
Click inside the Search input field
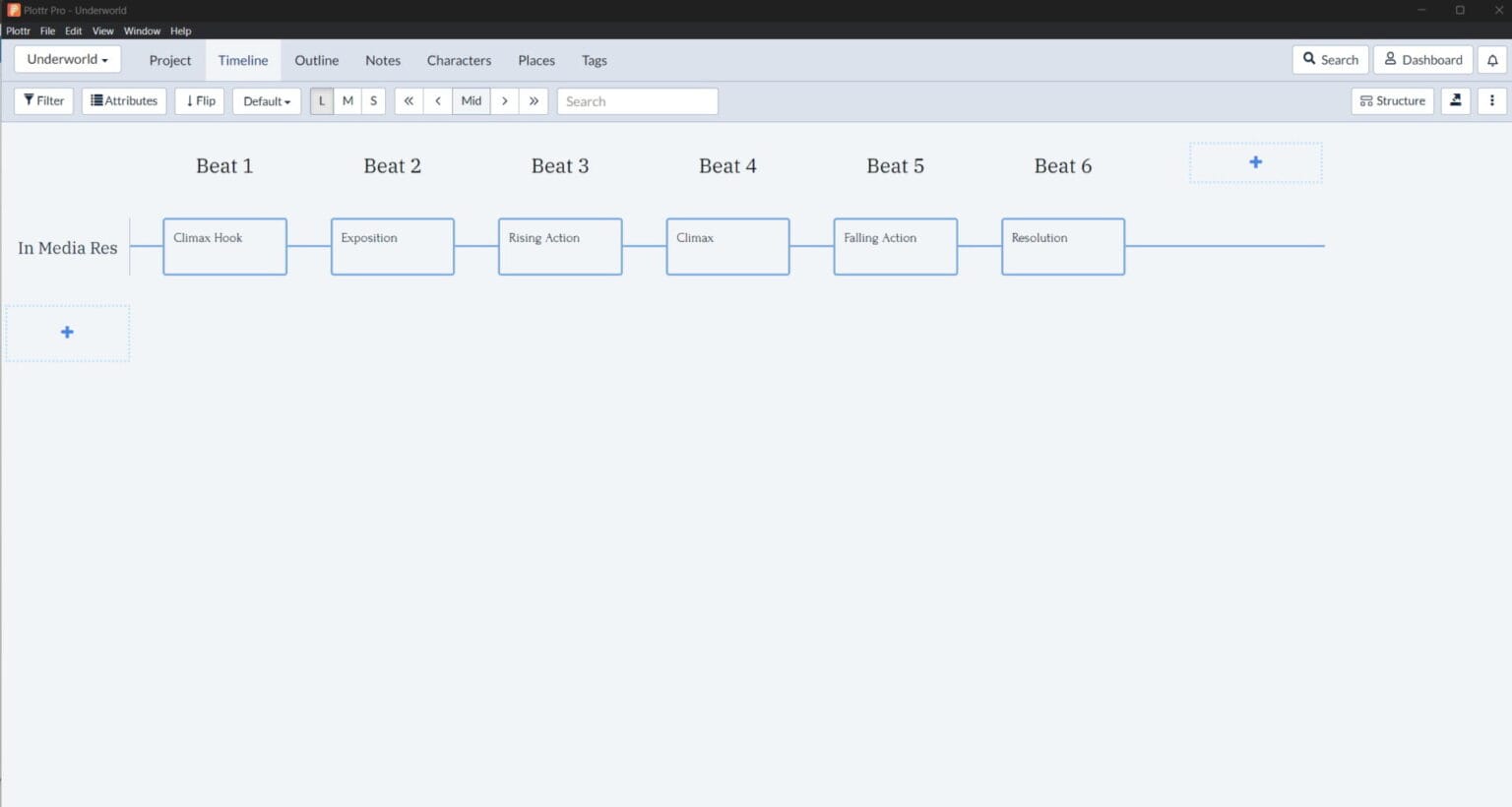pos(637,100)
